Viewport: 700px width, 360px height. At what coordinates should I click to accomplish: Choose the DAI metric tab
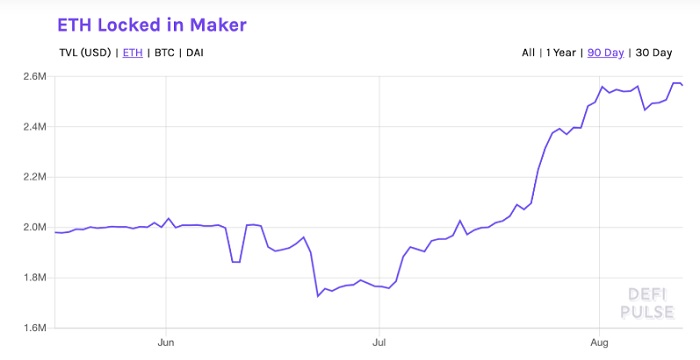195,53
